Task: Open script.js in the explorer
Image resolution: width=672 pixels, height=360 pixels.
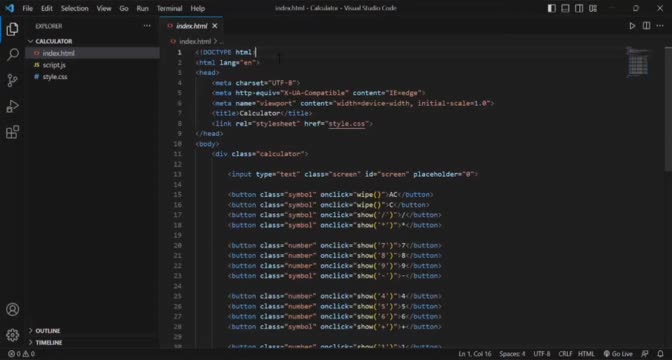Action: click(54, 65)
